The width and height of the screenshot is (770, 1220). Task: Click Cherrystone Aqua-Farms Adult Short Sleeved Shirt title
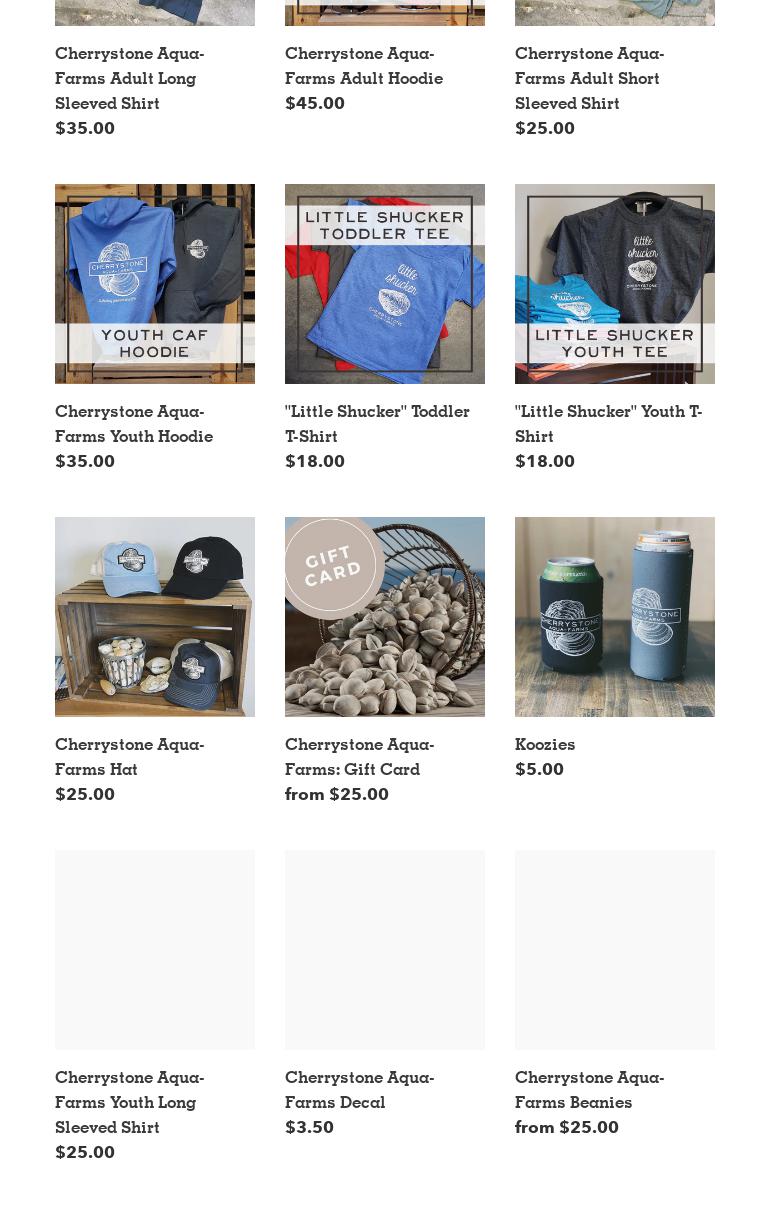(590, 78)
